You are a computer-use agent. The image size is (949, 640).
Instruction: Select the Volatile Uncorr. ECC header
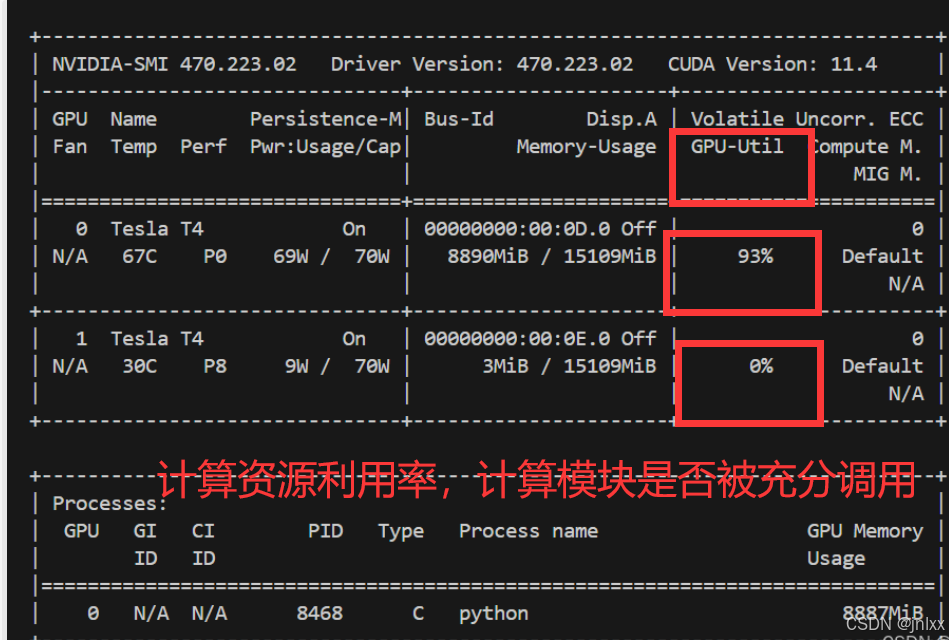807,119
